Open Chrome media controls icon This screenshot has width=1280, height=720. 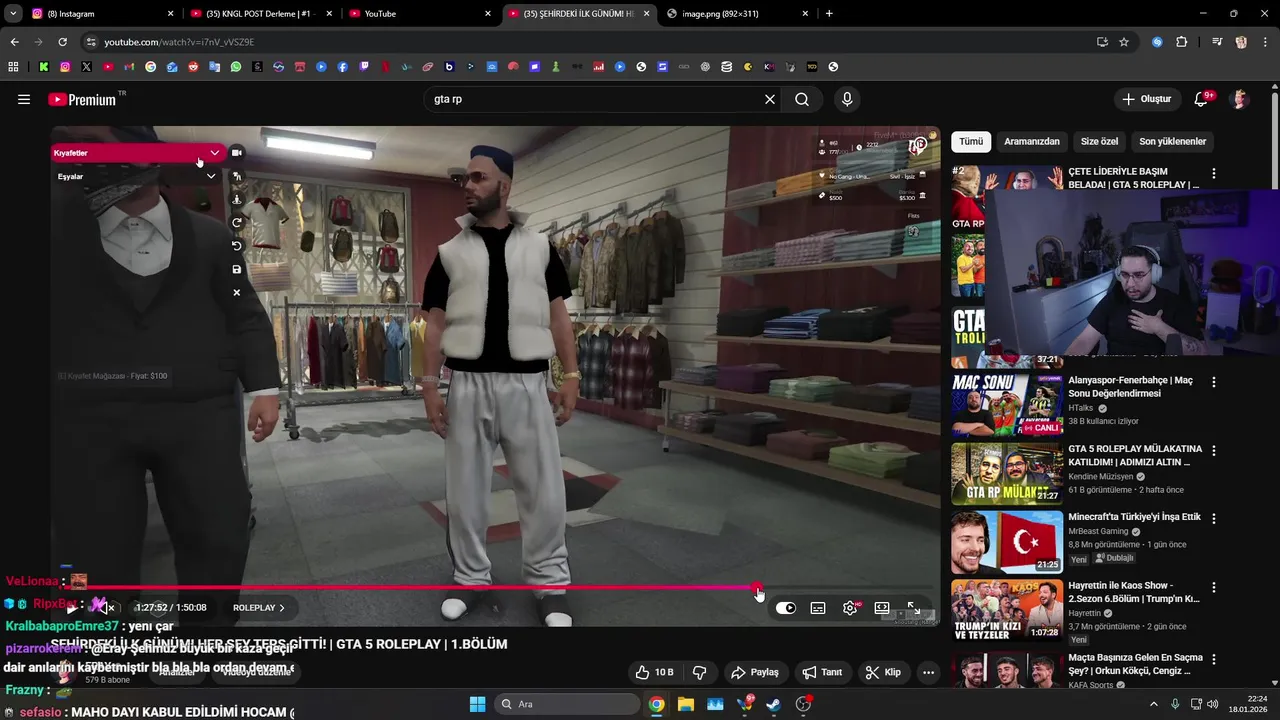tap(1217, 42)
